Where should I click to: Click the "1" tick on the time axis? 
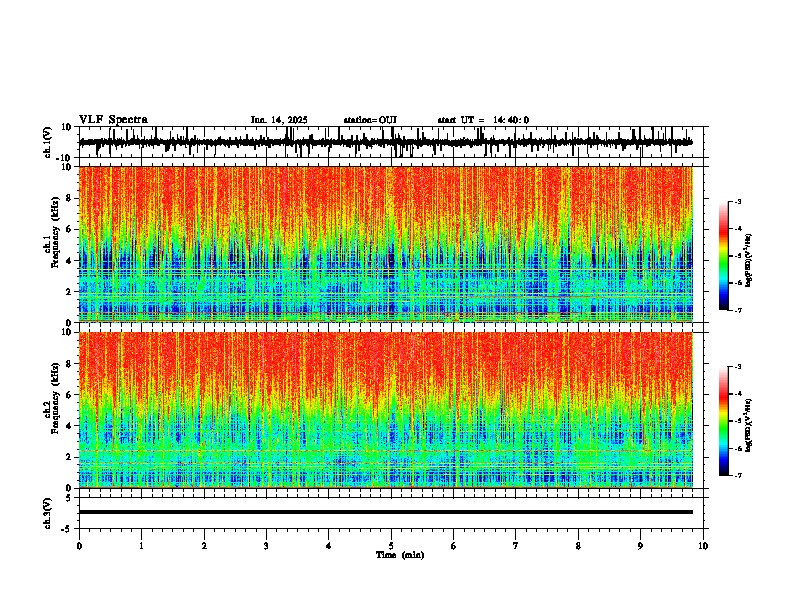(x=141, y=546)
